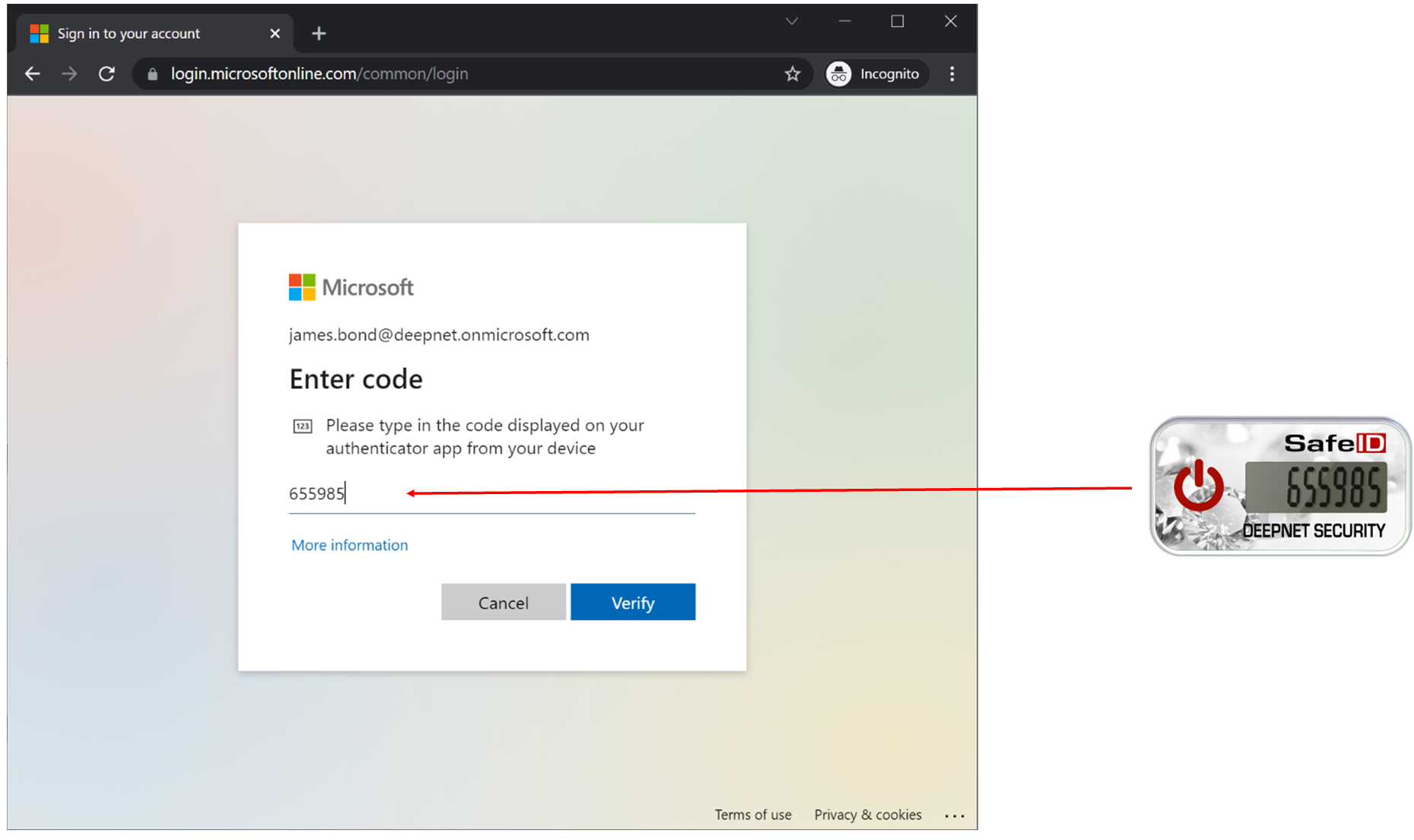Open the footer ellipsis options

pos(954,815)
